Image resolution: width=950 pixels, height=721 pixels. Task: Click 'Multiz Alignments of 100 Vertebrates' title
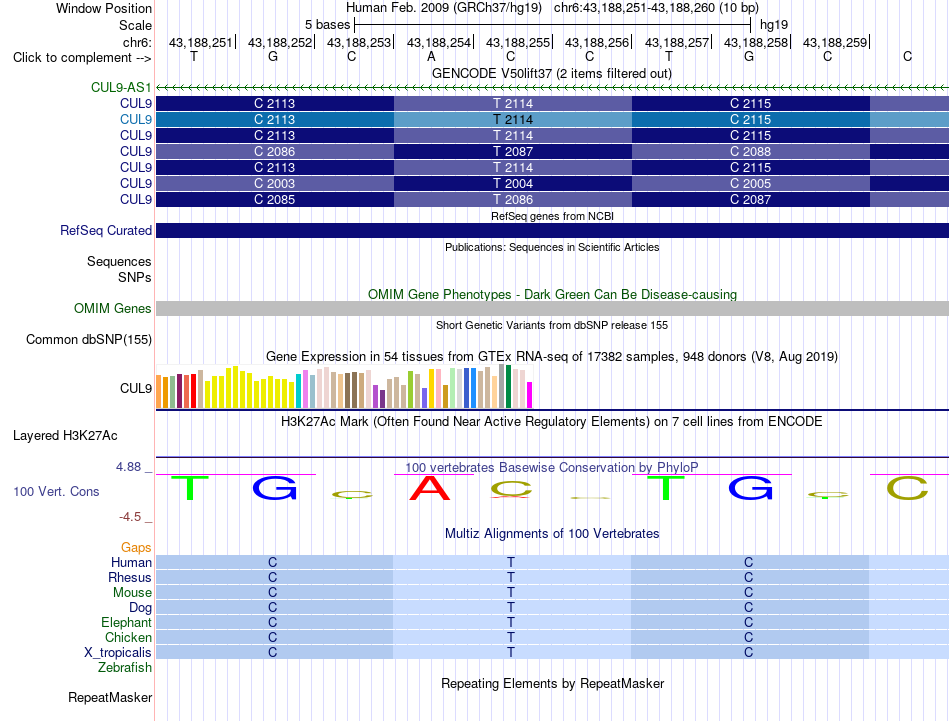click(x=552, y=533)
